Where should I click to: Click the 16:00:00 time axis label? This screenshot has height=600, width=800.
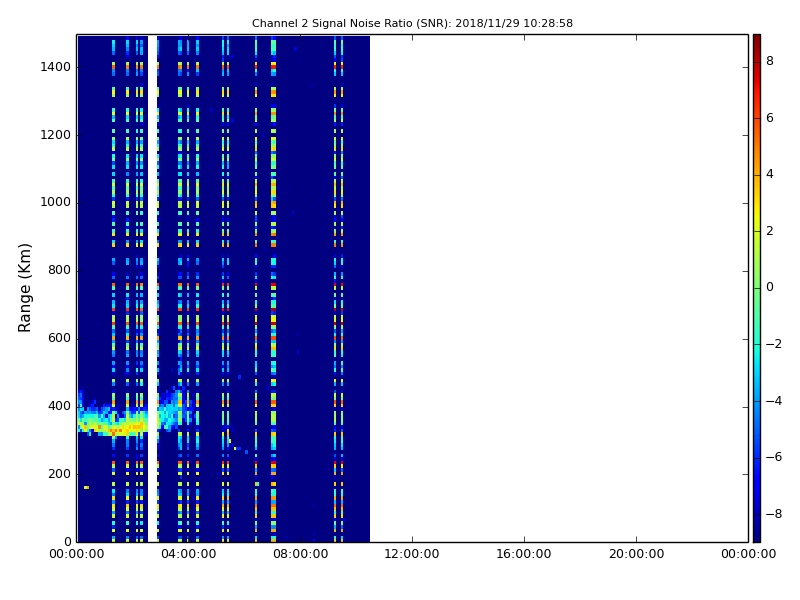point(524,554)
